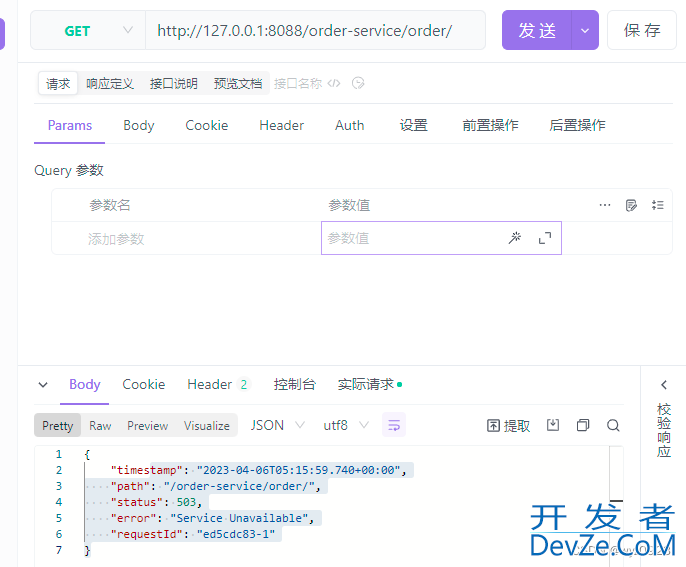686x567 pixels.
Task: Open the 预览文档 tab
Action: pyautogui.click(x=238, y=83)
